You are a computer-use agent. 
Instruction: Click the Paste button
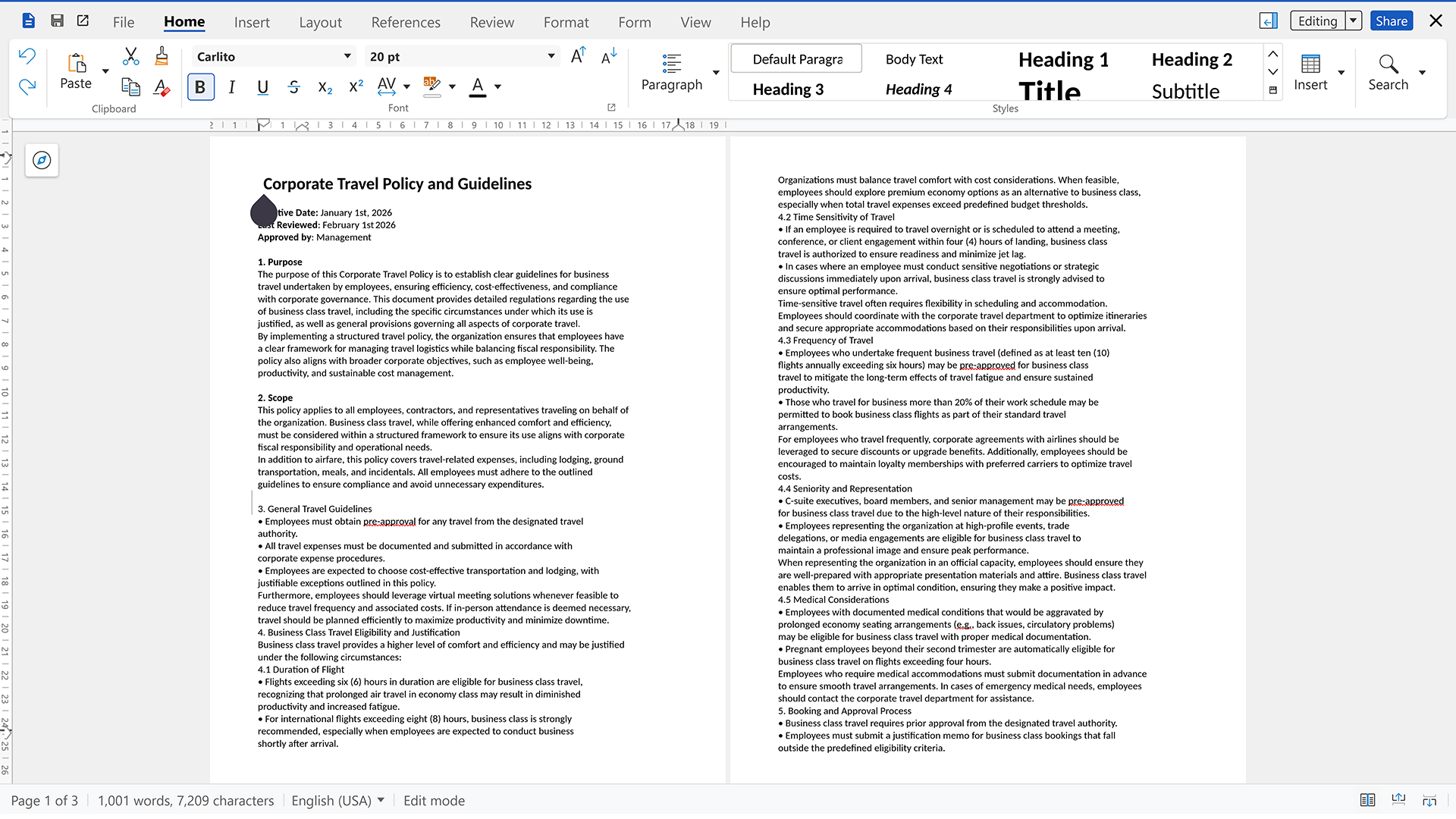tap(76, 73)
